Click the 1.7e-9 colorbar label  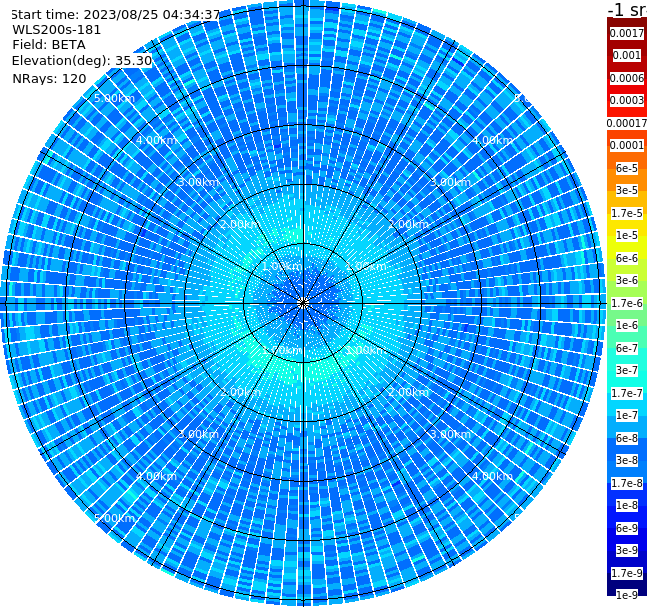pyautogui.click(x=627, y=573)
